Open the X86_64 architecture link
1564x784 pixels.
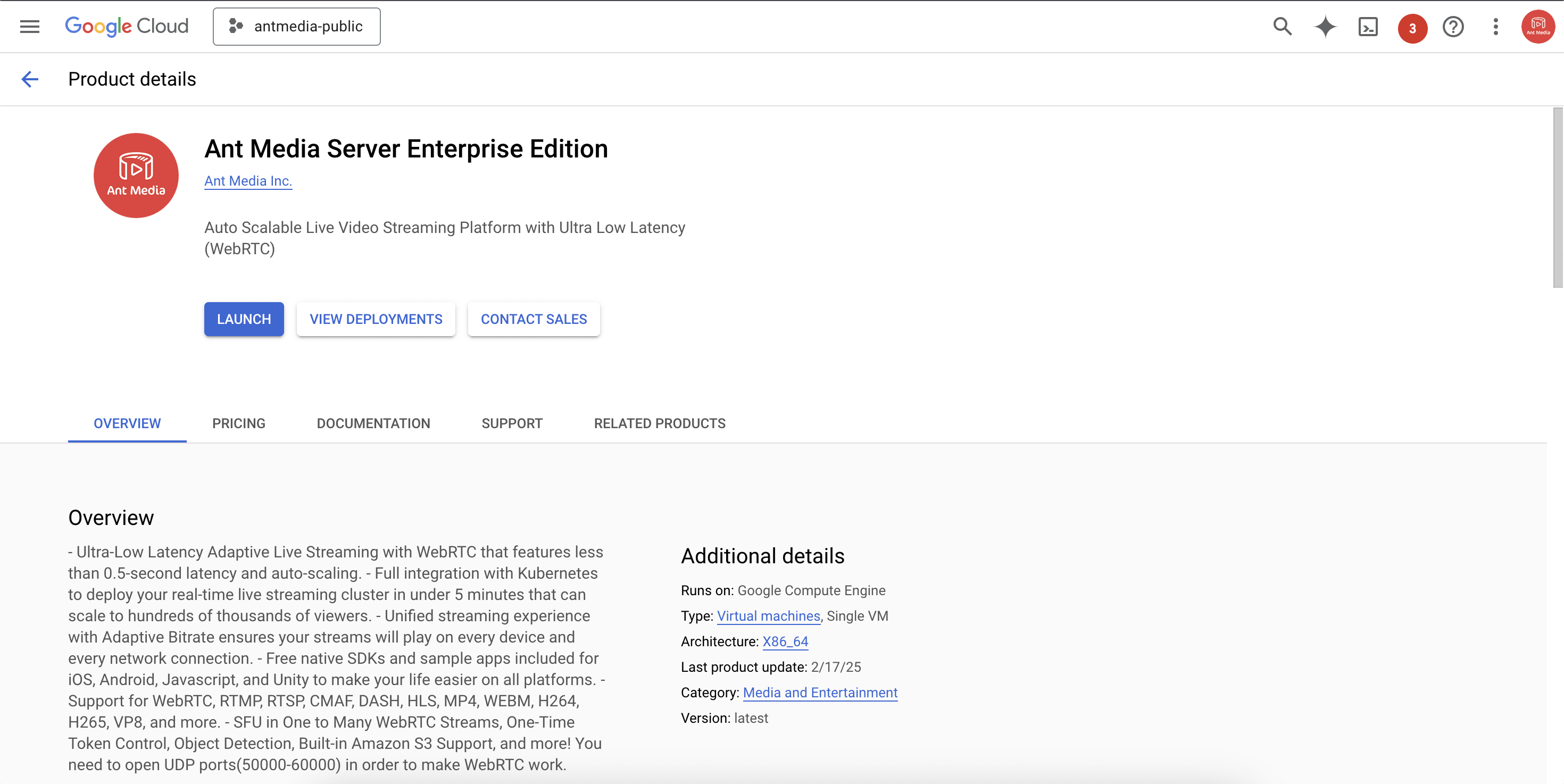785,641
